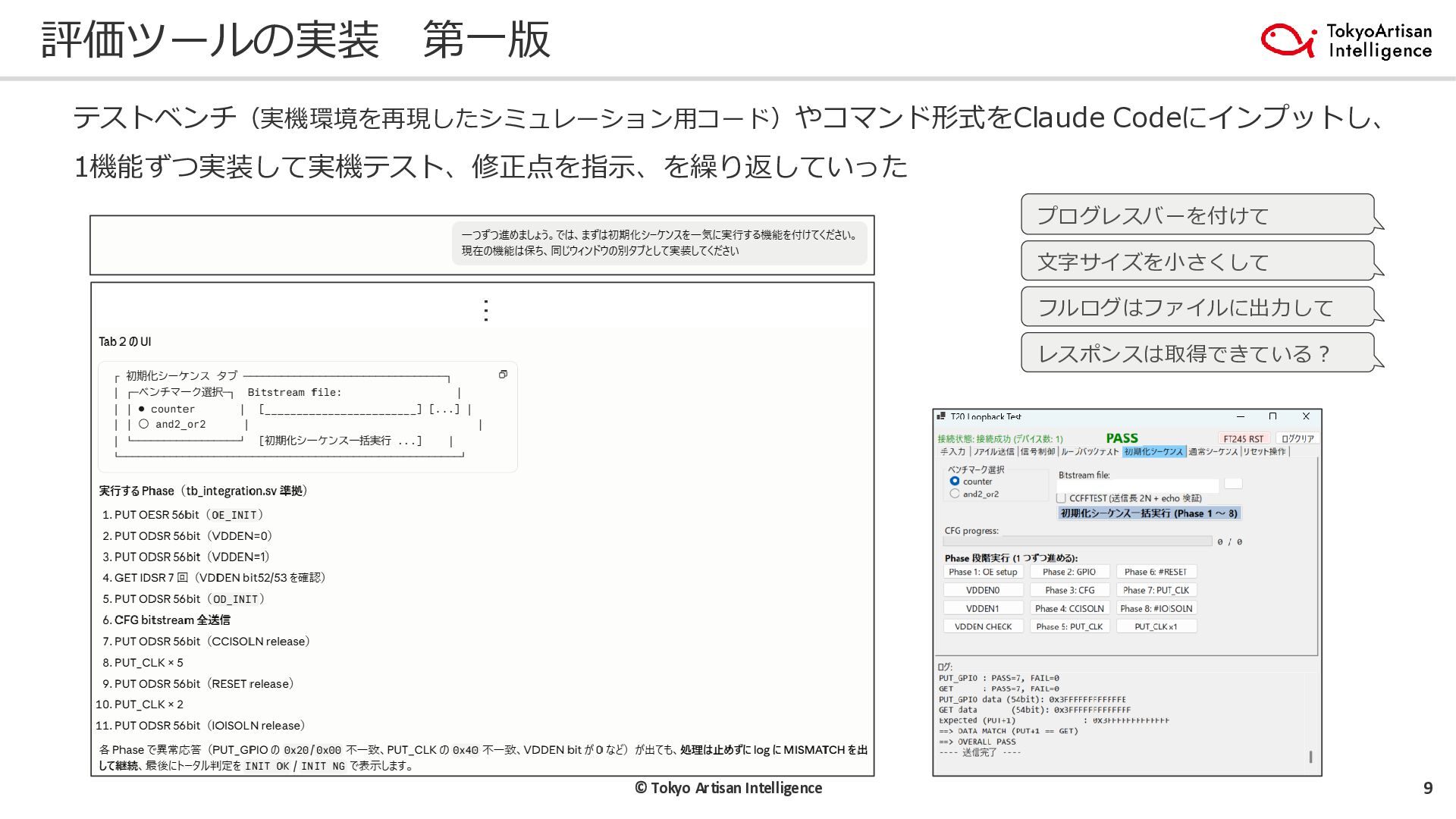1456x819 pixels.
Task: Click the "0 / 0" progress counter
Action: [x=1230, y=541]
